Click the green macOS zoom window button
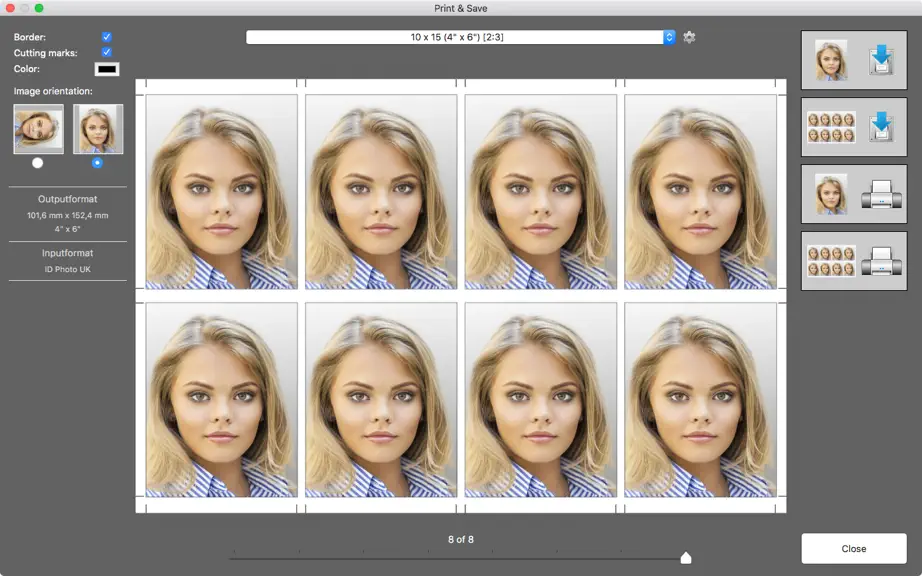Viewport: 922px width, 576px height. 39,8
